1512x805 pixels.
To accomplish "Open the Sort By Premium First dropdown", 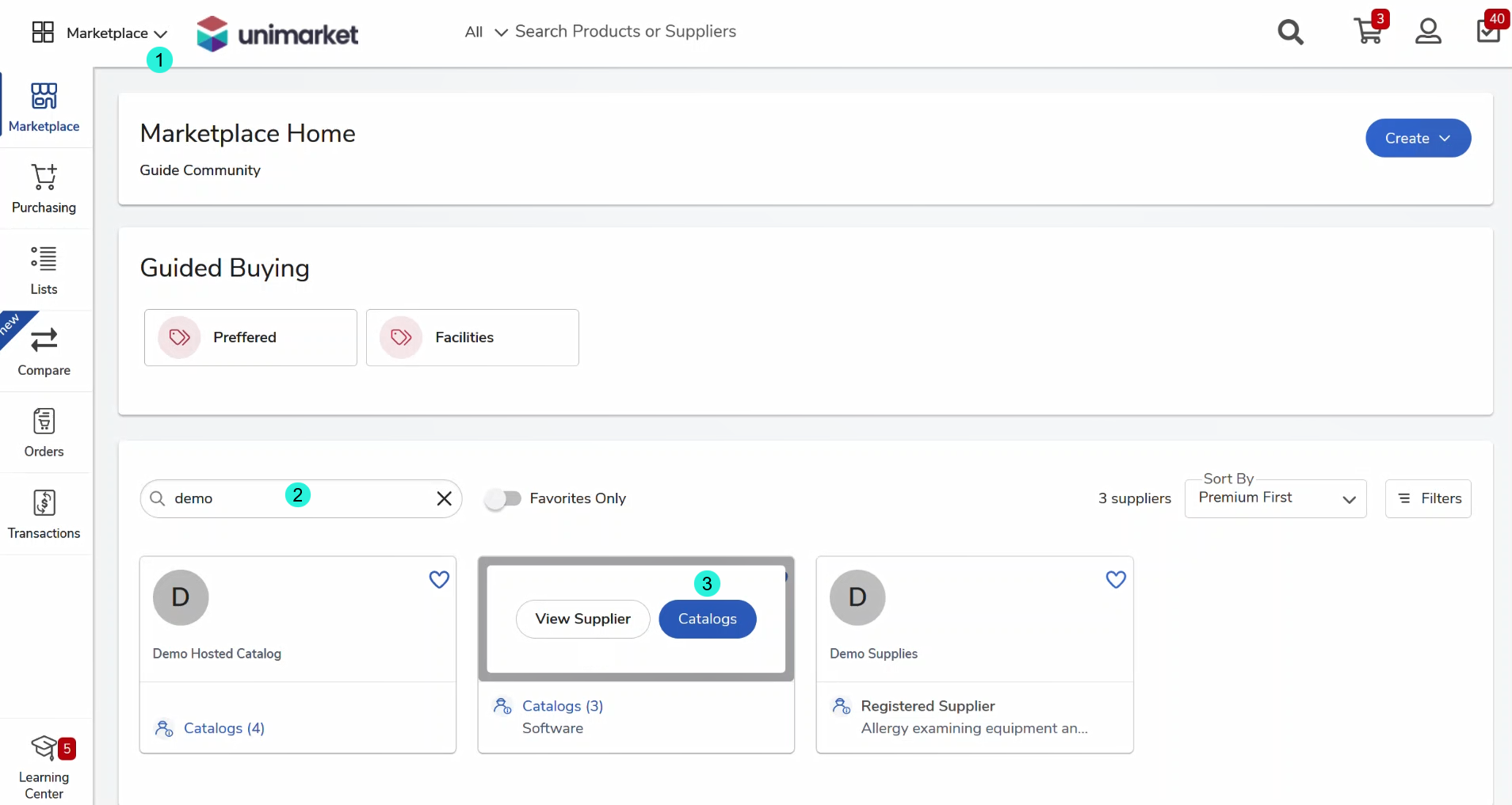I will click(x=1275, y=499).
